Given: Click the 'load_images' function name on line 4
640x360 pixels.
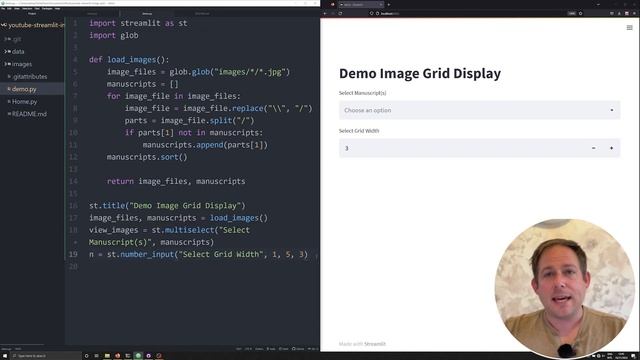Looking at the screenshot, I should point(132,60).
